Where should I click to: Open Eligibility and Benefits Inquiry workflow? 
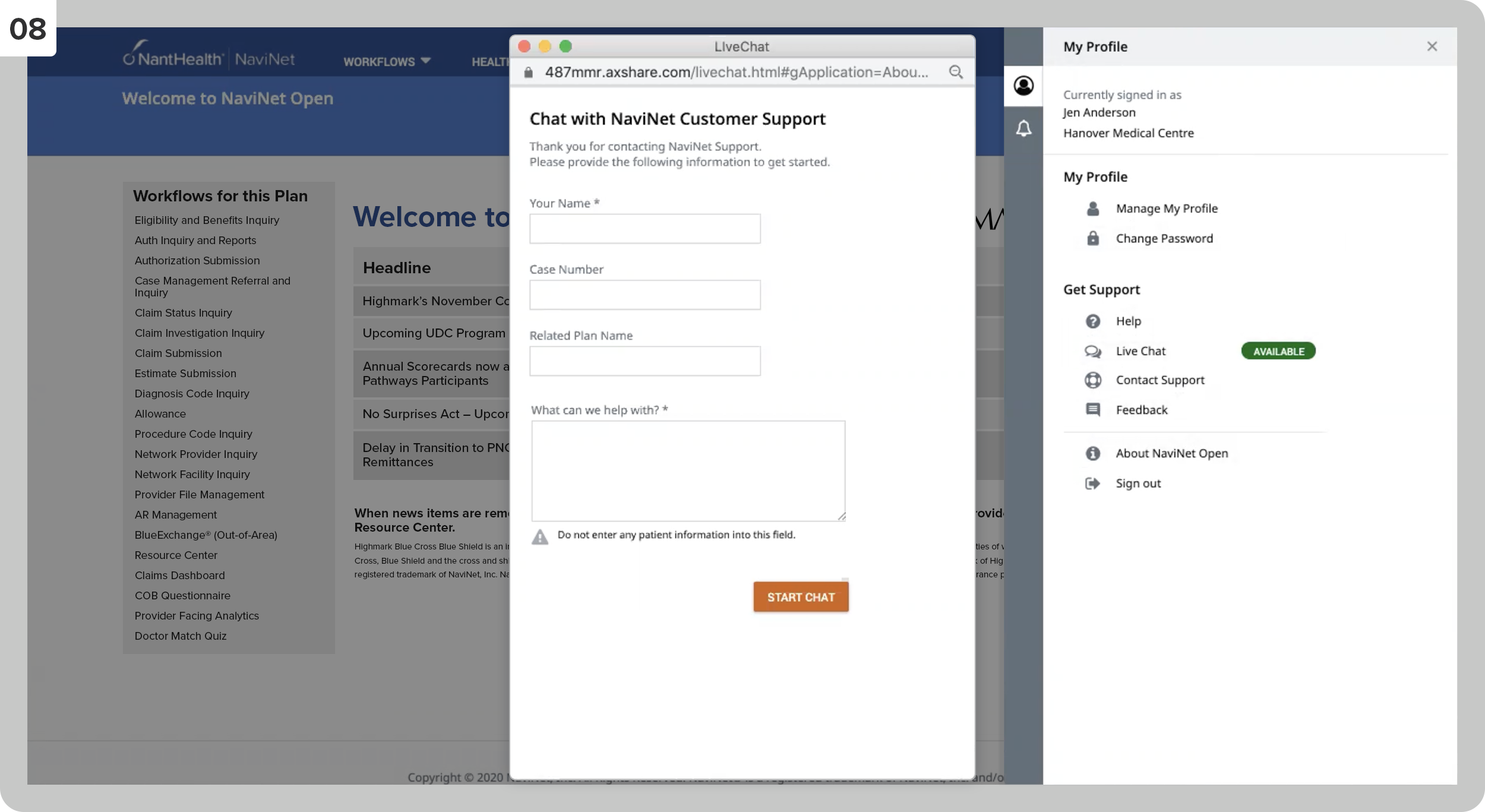(x=207, y=220)
